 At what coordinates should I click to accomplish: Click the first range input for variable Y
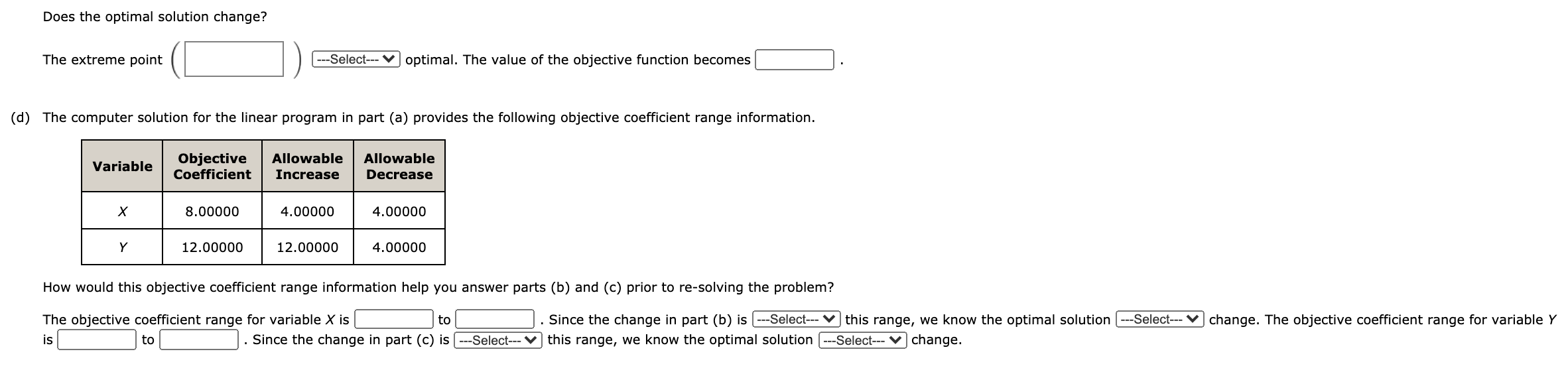(x=96, y=340)
